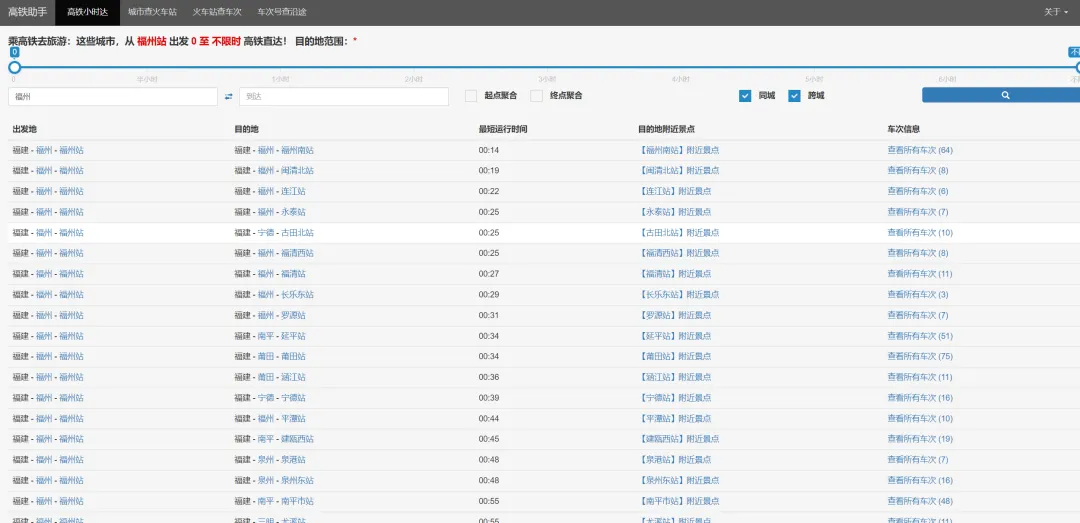
Task: Click the 车次信息 column header
Action: click(904, 130)
